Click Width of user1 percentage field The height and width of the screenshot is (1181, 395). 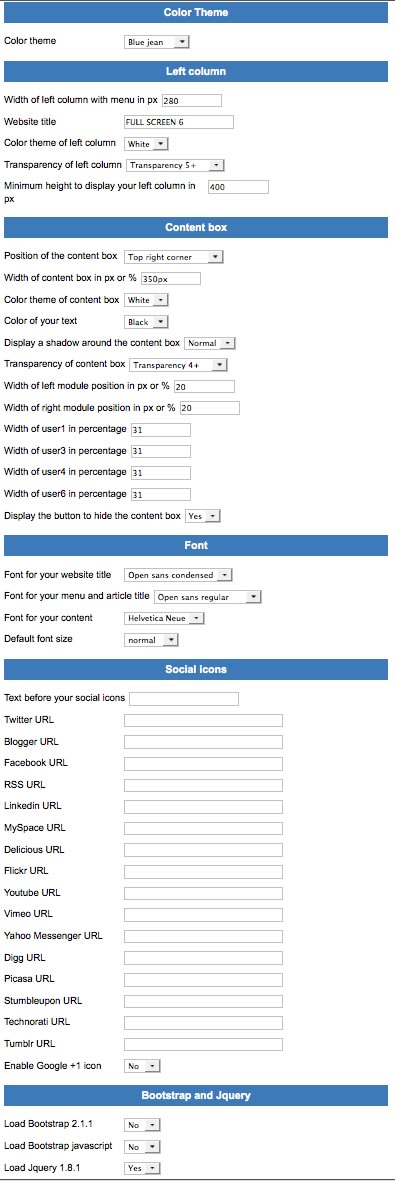coord(160,429)
